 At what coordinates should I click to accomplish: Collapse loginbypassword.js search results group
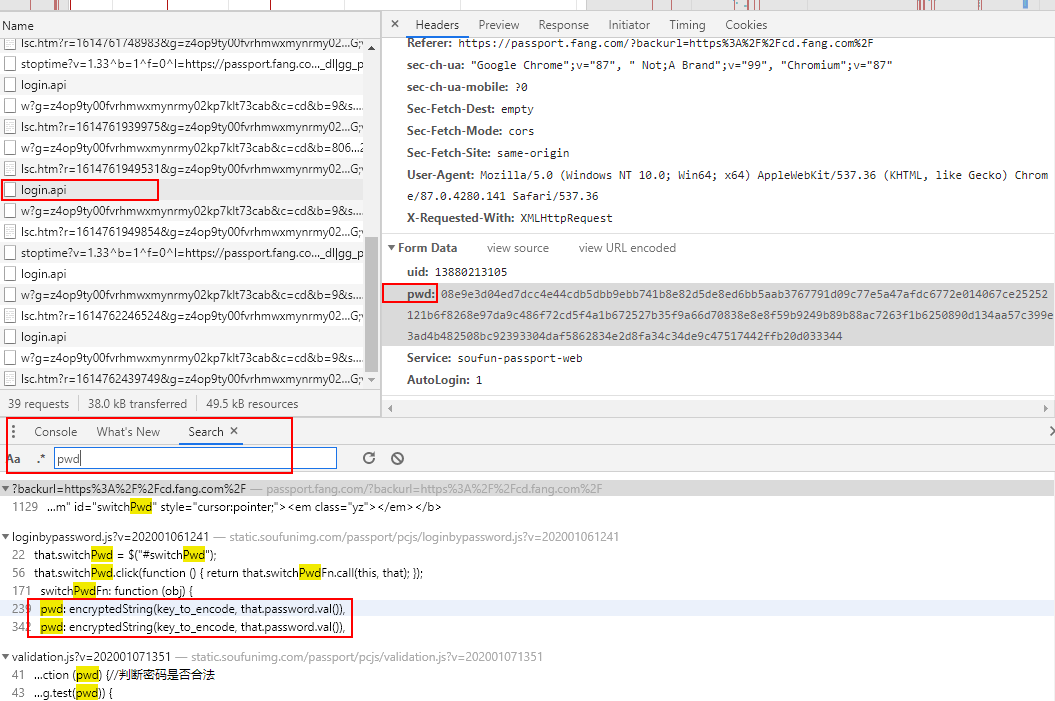tap(6, 537)
